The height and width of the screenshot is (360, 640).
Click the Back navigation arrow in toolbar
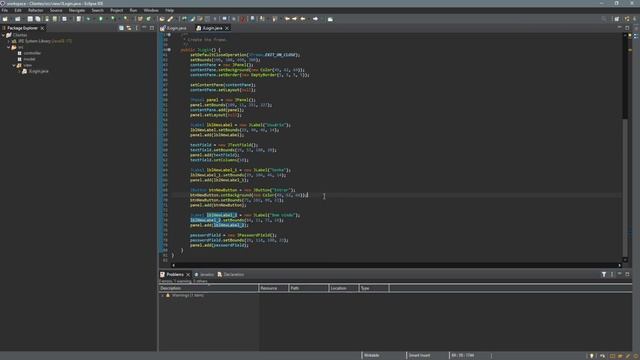303,19
